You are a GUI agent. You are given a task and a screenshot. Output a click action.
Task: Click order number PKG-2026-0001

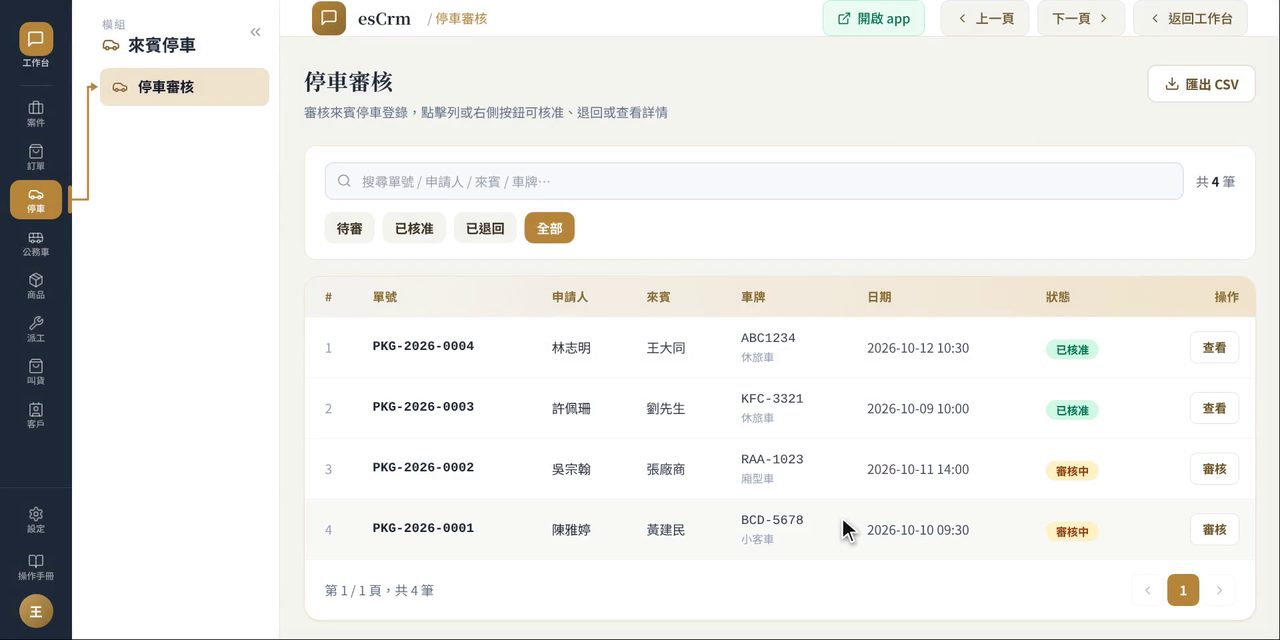coord(423,529)
